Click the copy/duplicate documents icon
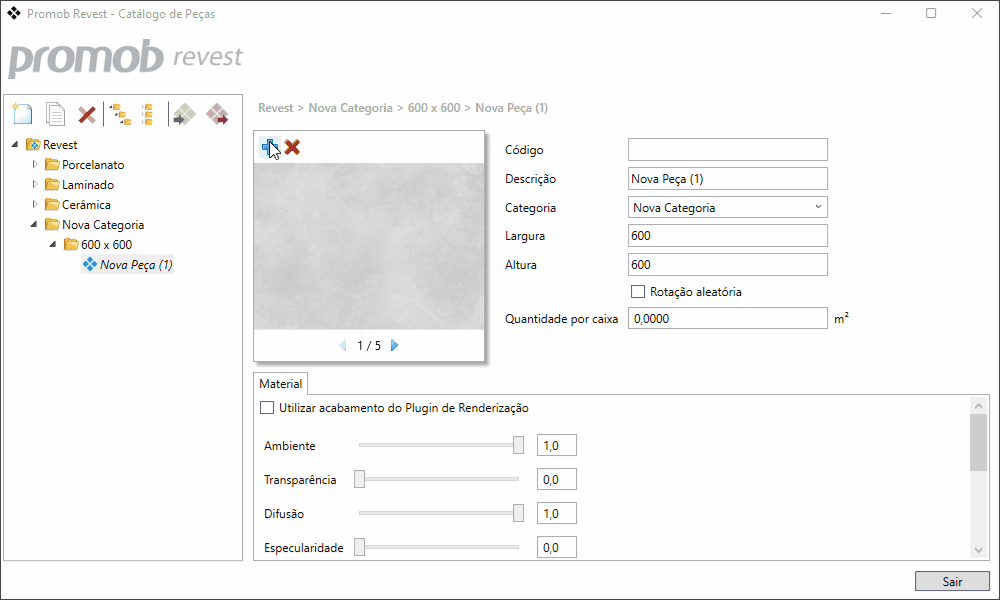1000x600 pixels. tap(56, 114)
